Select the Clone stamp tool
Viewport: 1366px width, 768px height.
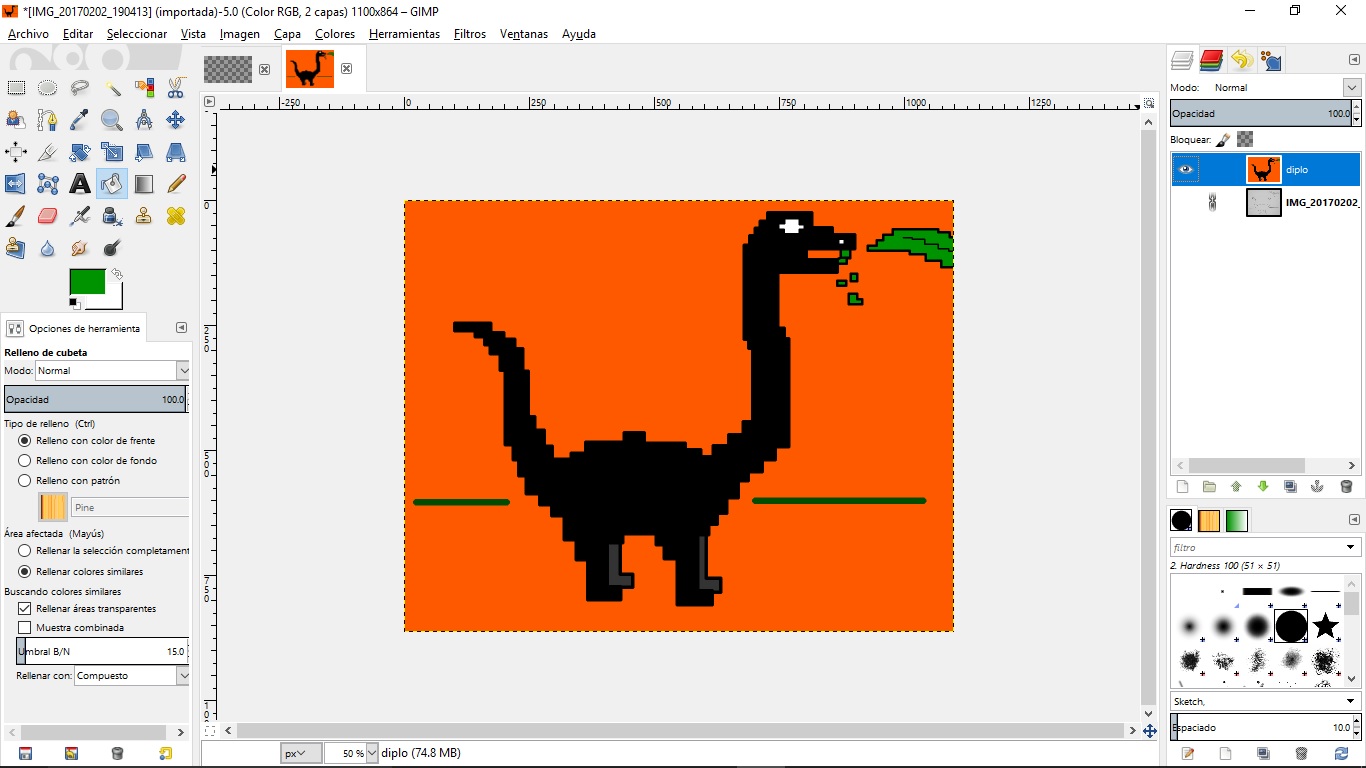click(x=144, y=216)
